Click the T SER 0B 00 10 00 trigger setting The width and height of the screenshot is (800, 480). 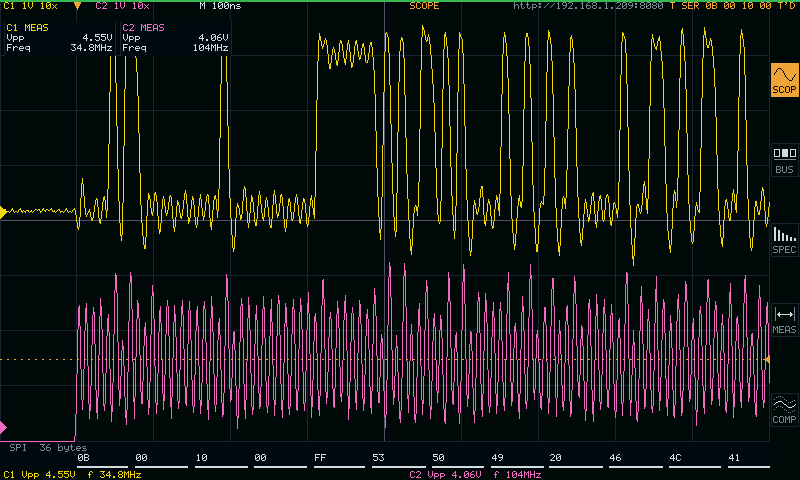click(x=720, y=6)
